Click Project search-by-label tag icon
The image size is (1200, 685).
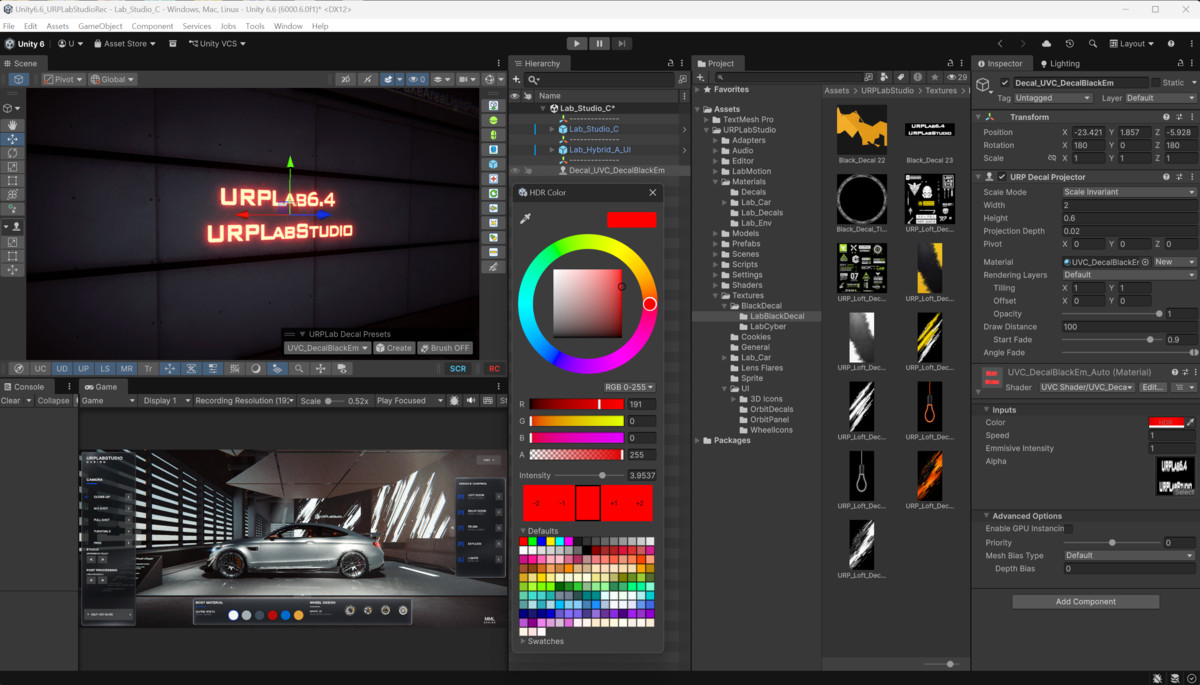901,77
